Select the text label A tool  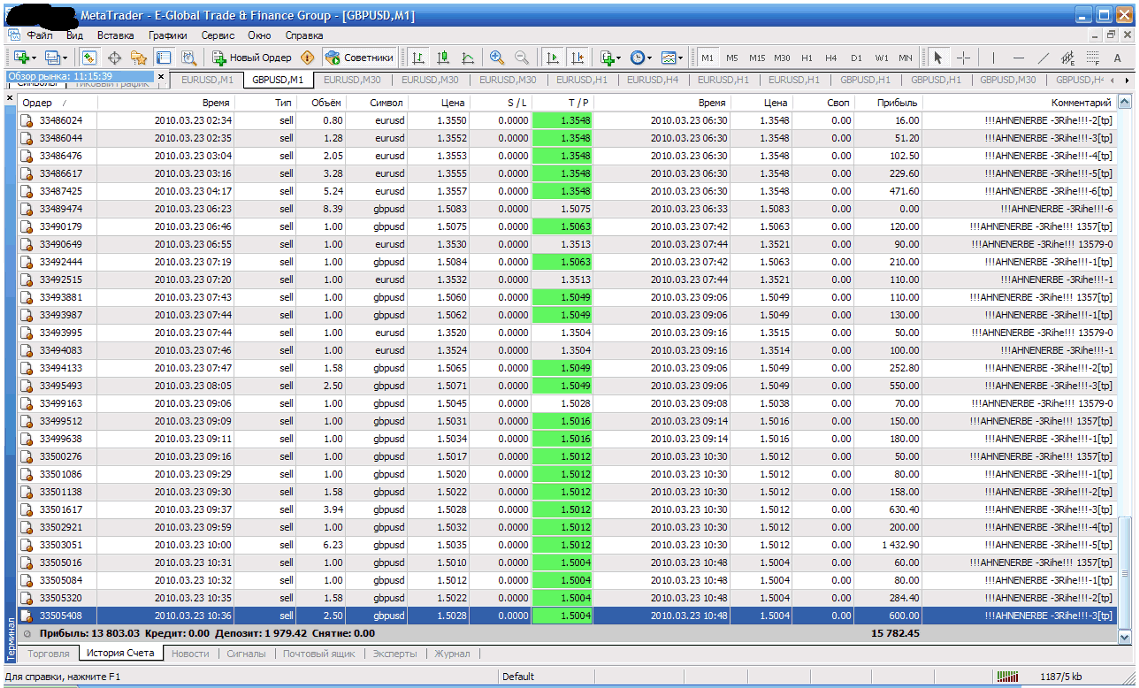[1117, 57]
